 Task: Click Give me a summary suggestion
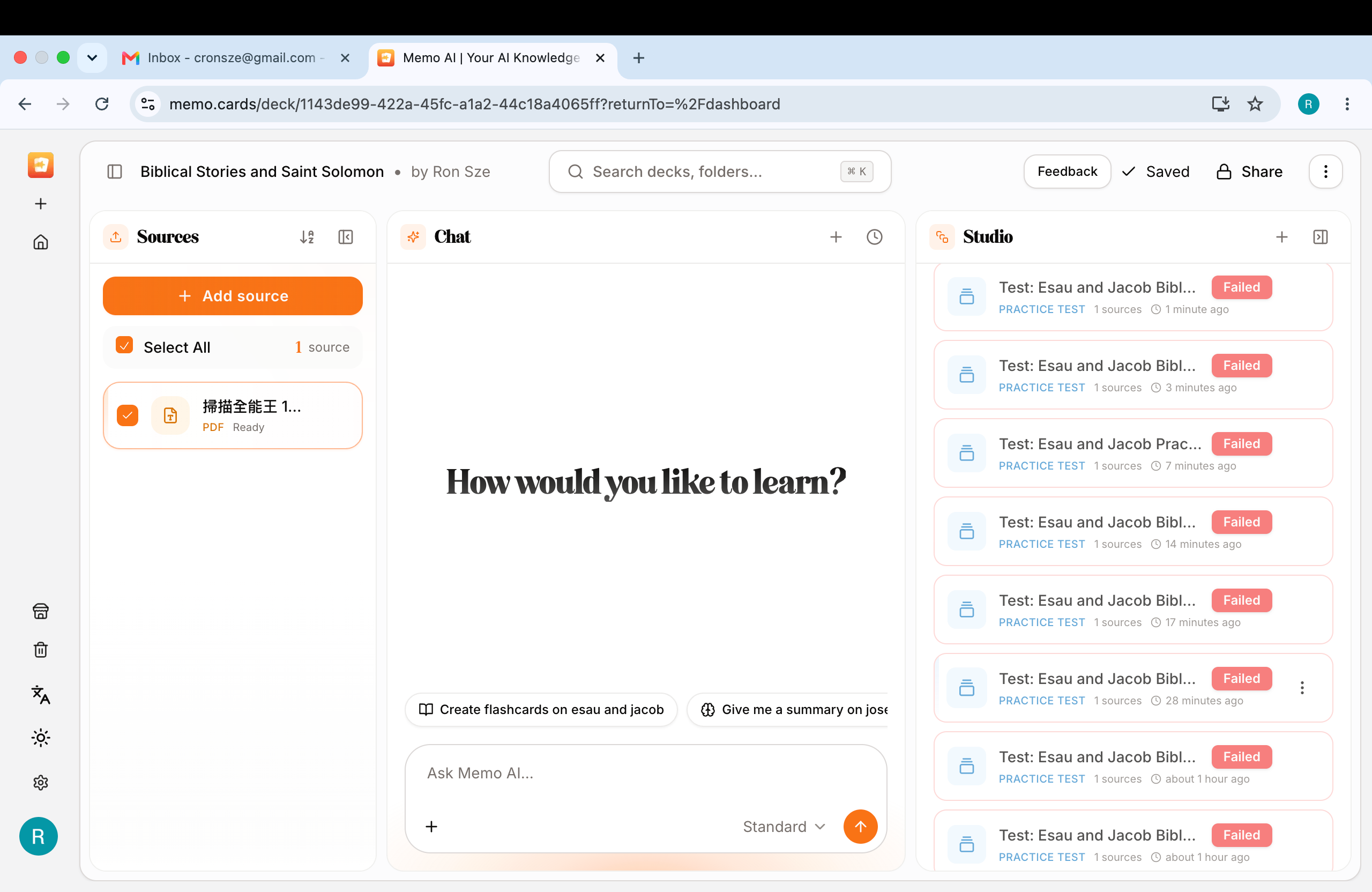[788, 709]
